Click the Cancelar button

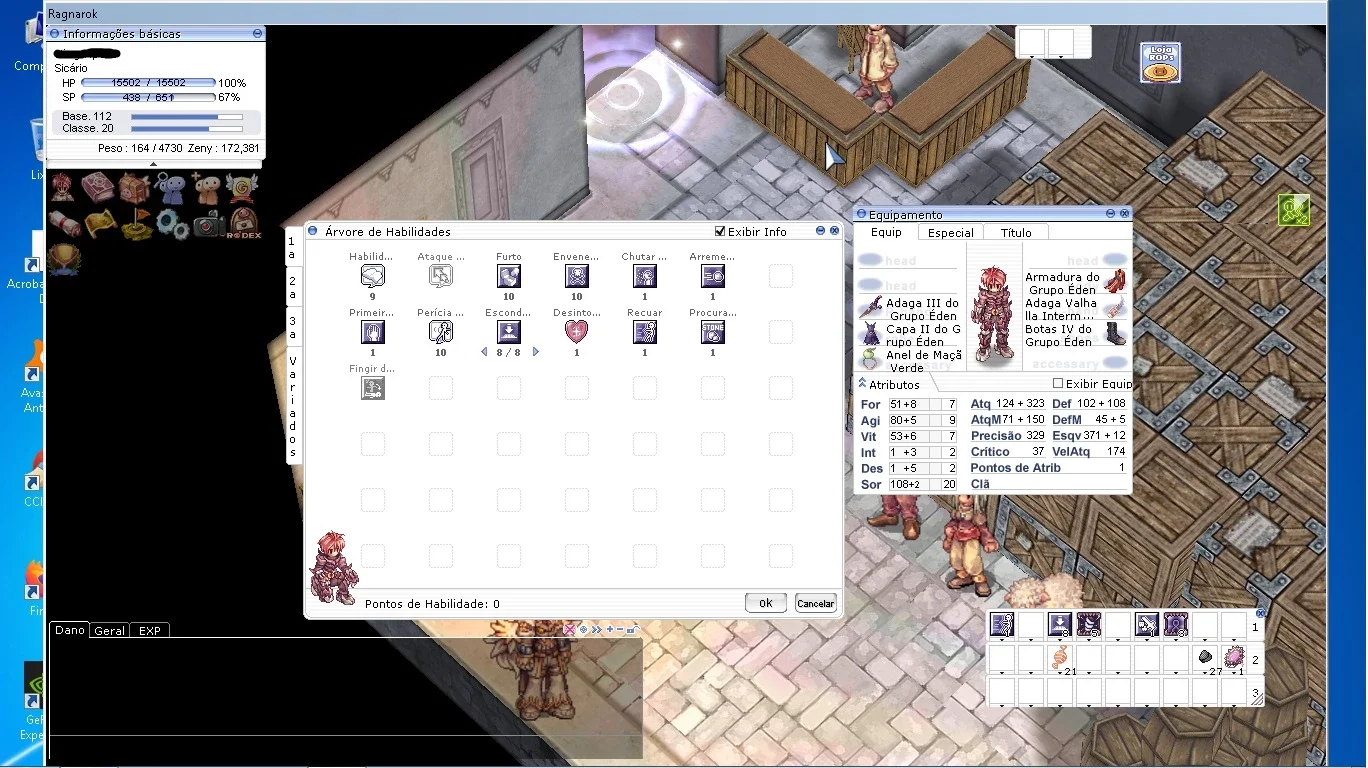(815, 603)
